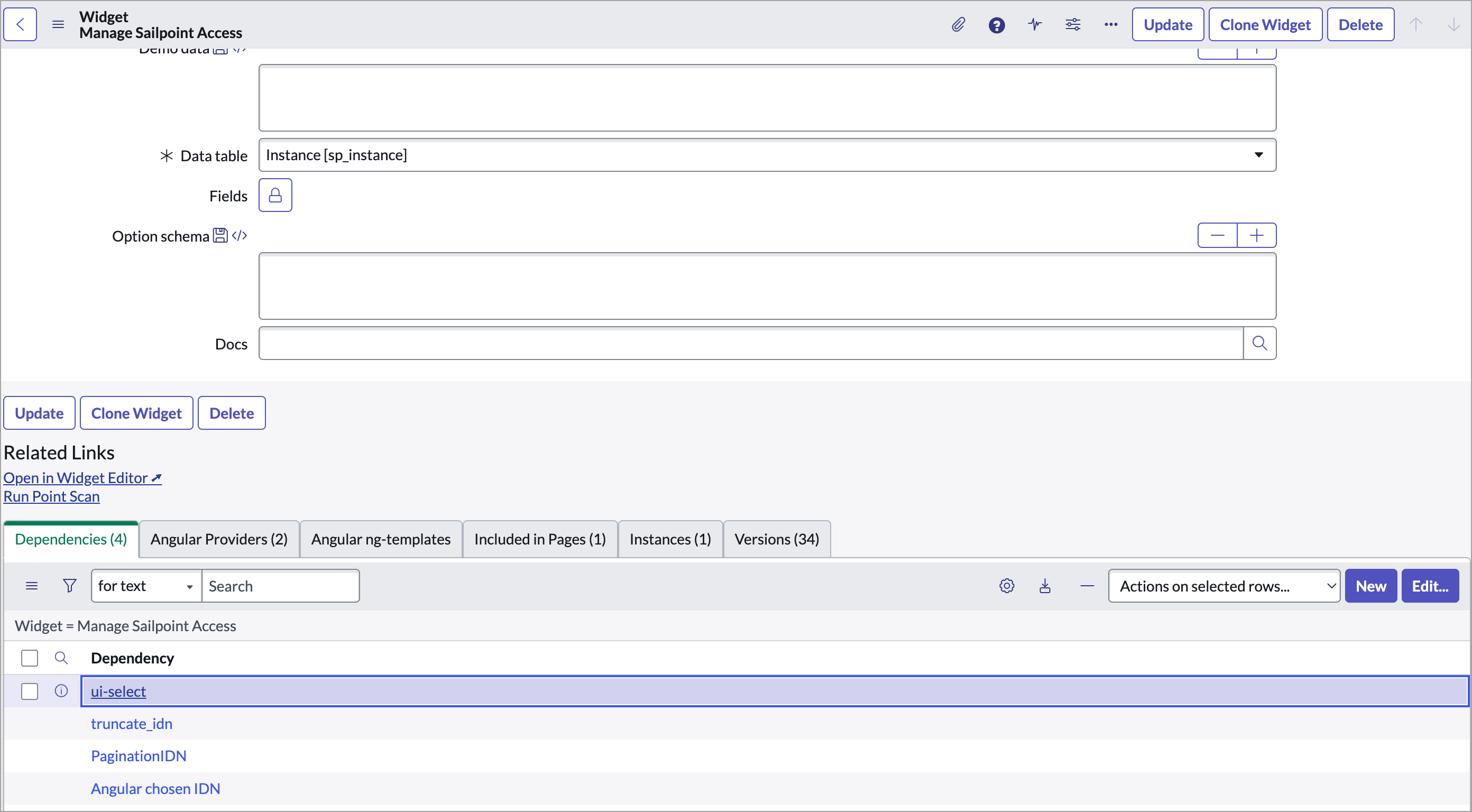Click the Edit... button
Screen dimensions: 1472x812
click(x=1430, y=586)
